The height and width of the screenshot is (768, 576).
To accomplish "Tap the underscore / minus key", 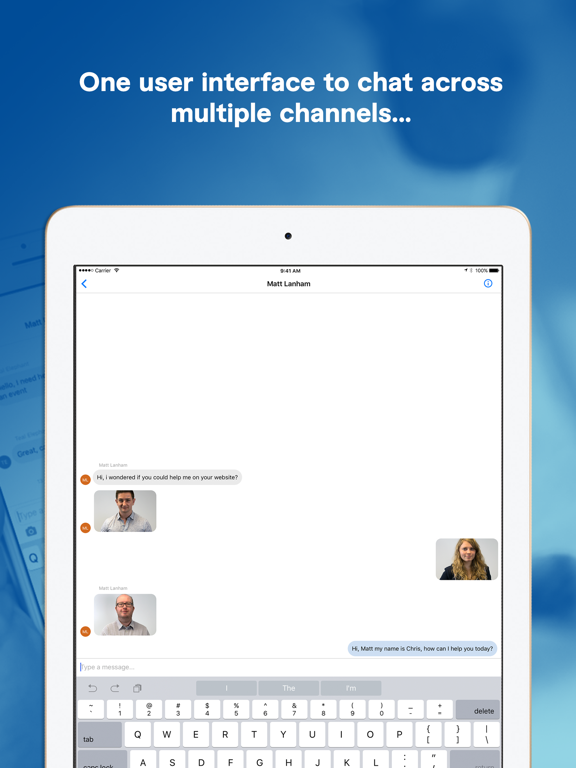I will 410,710.
